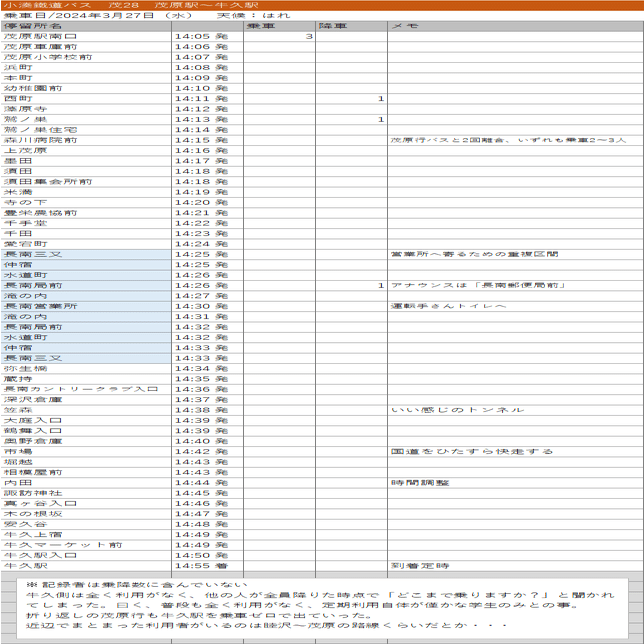644x644 pixels.
Task: Select the stop '森川病院前'
Action: click(x=40, y=140)
